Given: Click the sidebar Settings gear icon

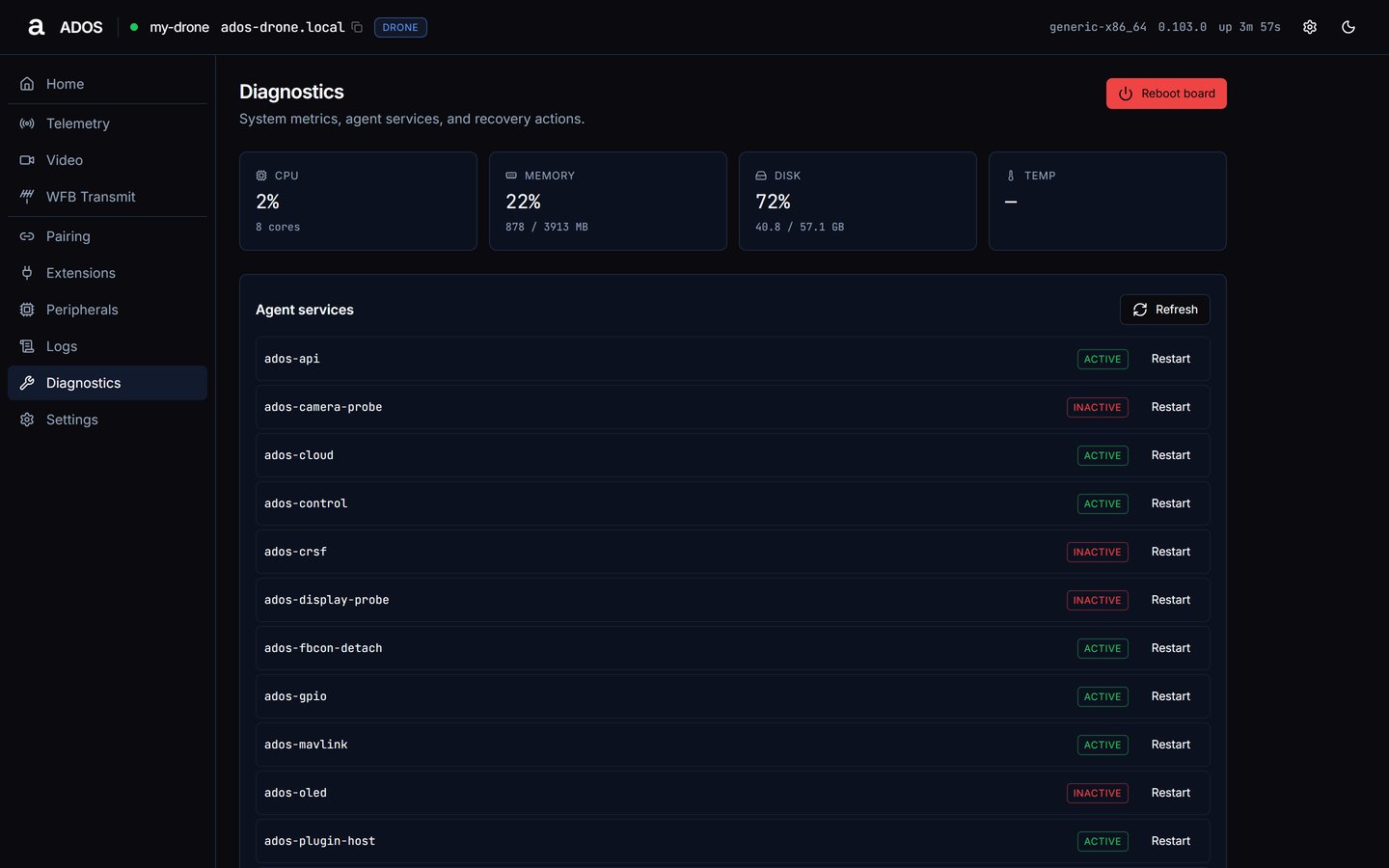Looking at the screenshot, I should pyautogui.click(x=27, y=420).
